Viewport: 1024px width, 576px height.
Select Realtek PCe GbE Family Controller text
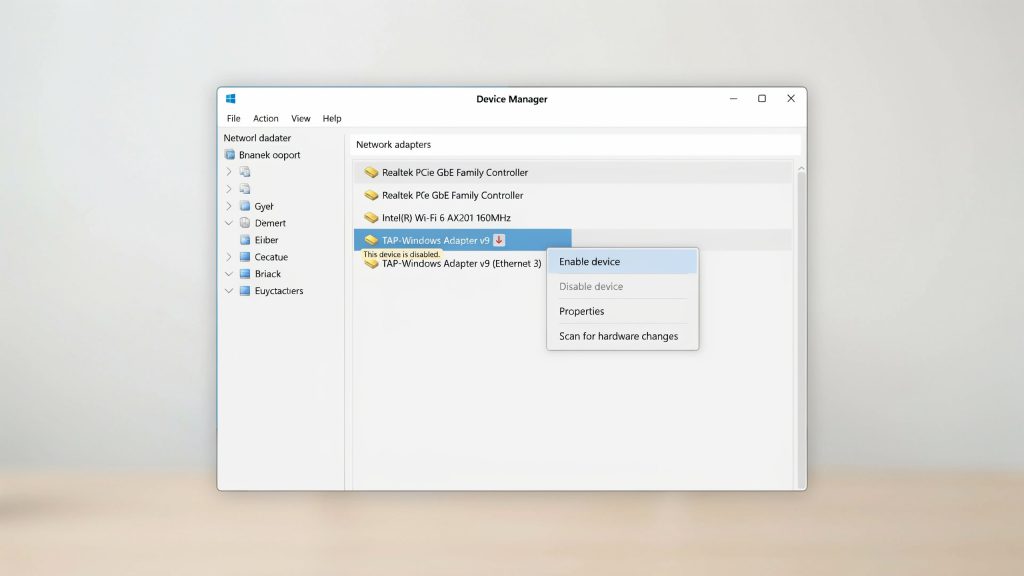[x=453, y=195]
